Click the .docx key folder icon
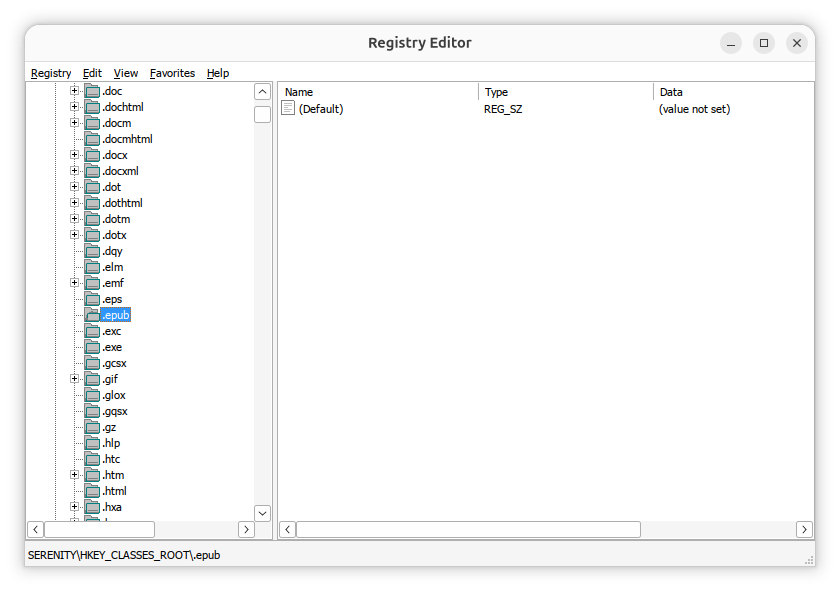Viewport: 840px width, 591px height. (x=92, y=155)
